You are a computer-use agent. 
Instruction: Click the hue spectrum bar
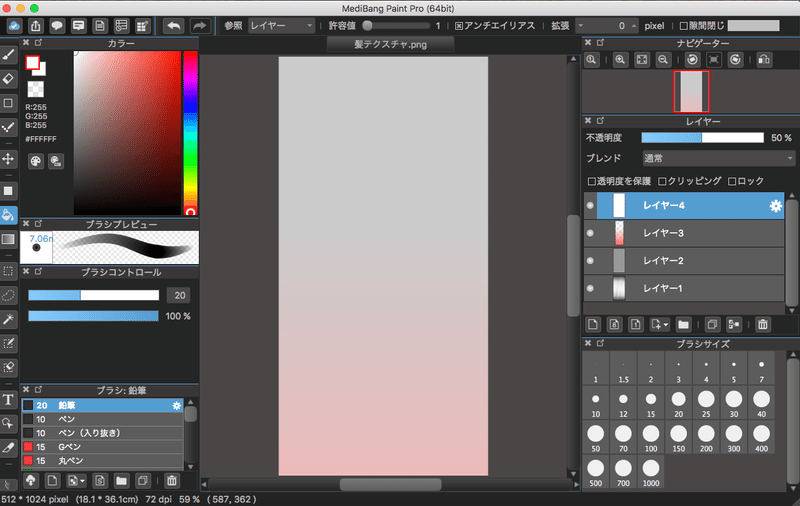190,133
